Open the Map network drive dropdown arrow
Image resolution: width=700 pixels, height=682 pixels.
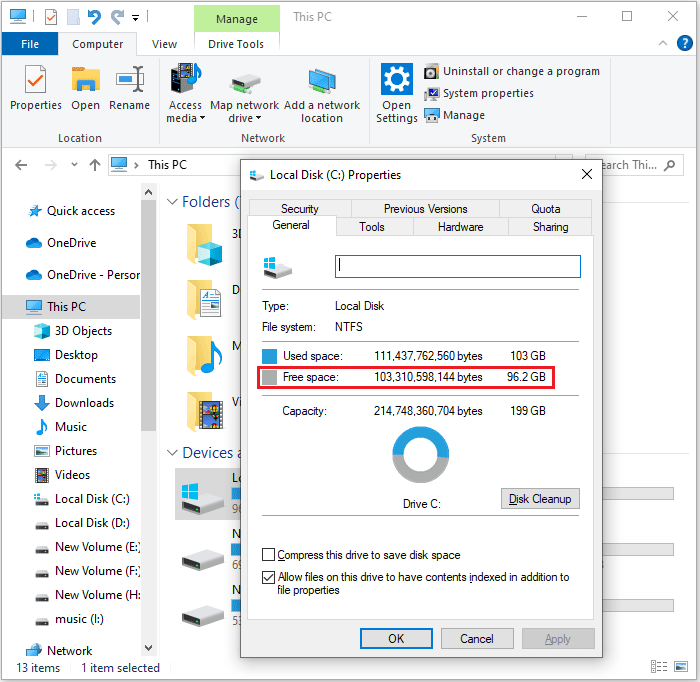click(x=258, y=118)
